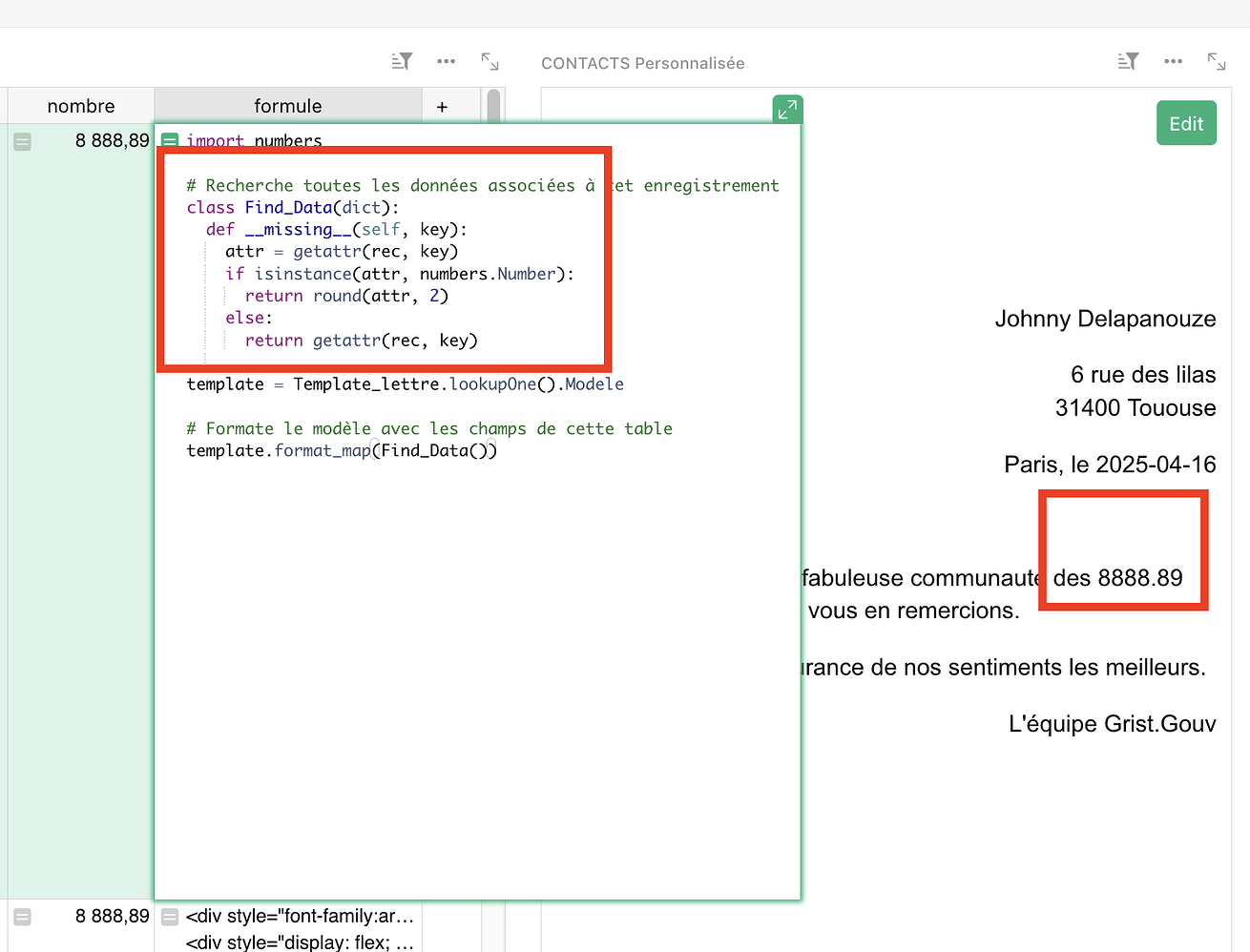Click the date Paris, le 2025-04-16

(1110, 465)
